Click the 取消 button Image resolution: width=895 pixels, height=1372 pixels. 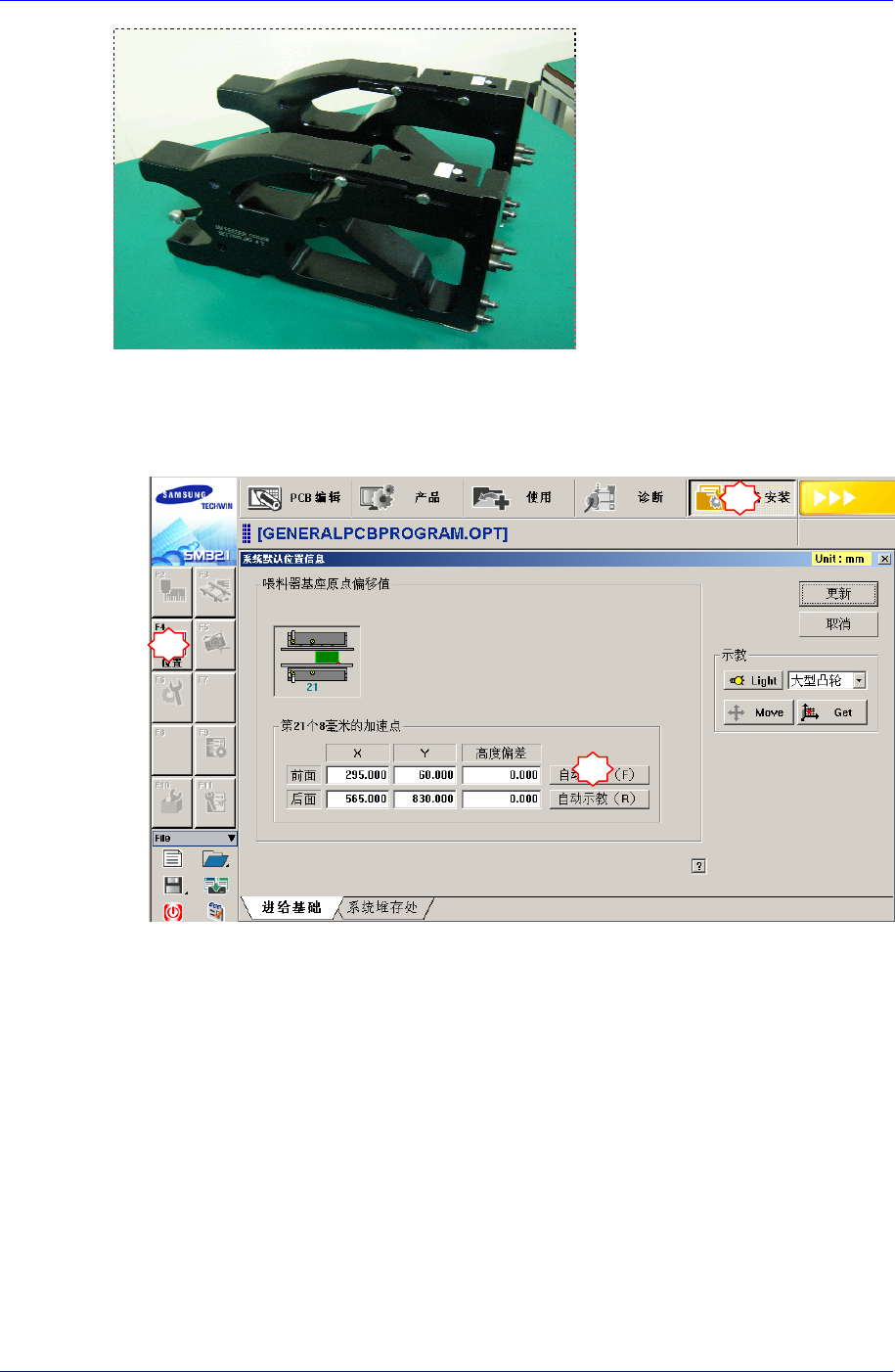click(x=838, y=624)
